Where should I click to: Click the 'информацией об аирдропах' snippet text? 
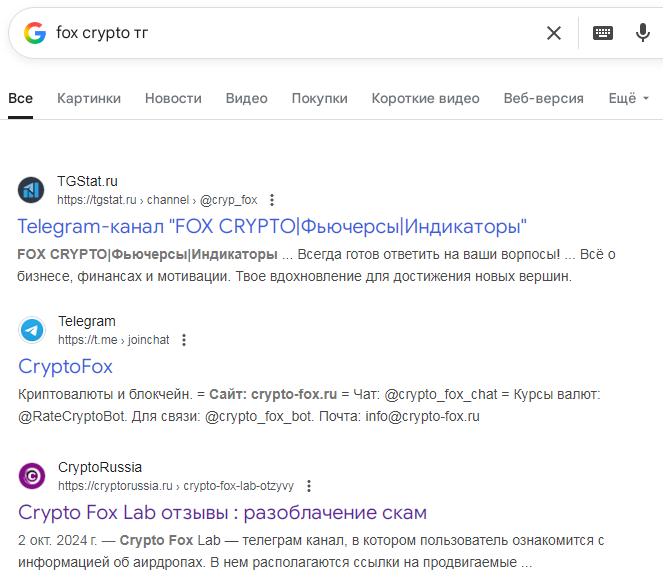coord(111,562)
